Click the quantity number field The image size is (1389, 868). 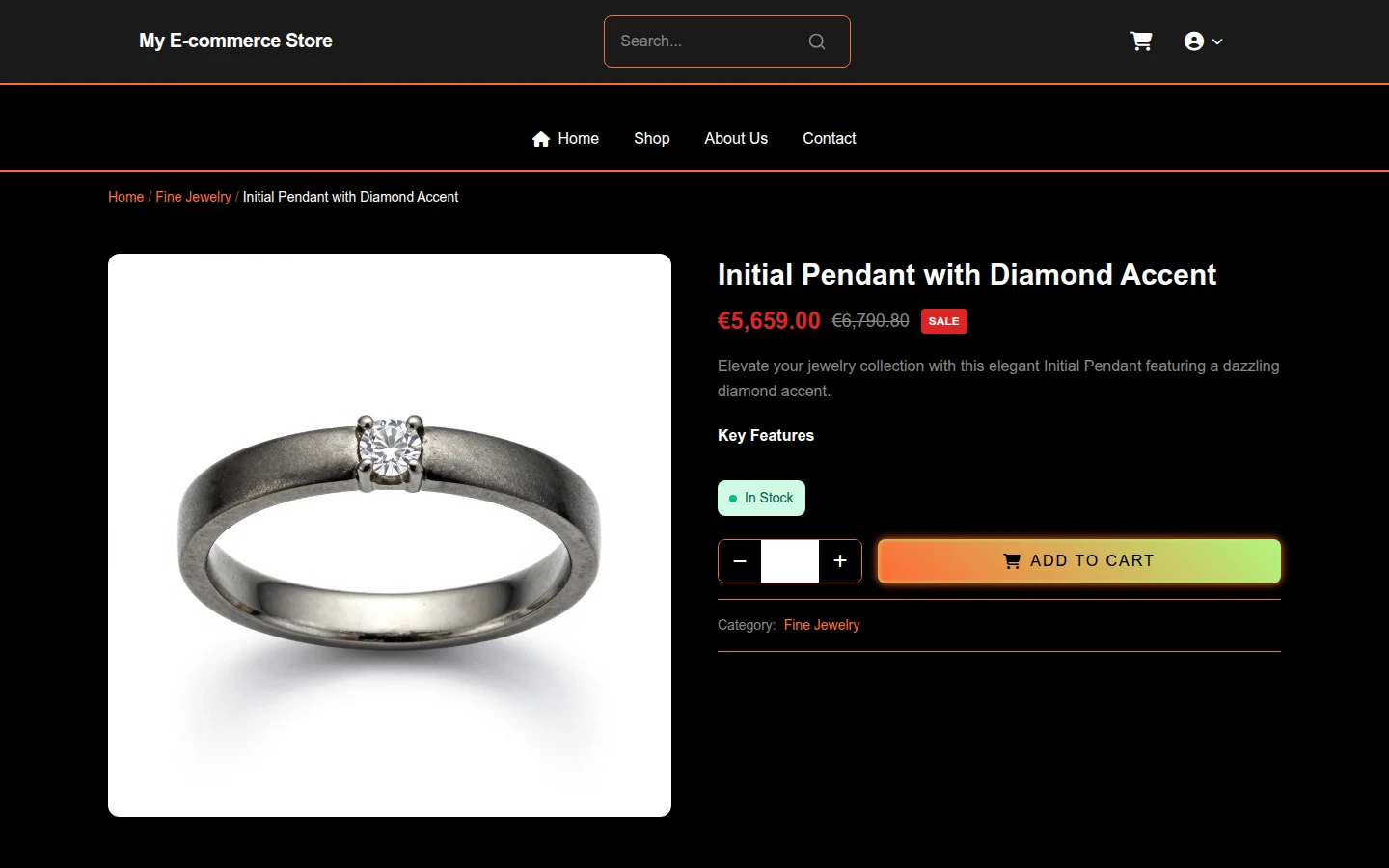tap(790, 561)
